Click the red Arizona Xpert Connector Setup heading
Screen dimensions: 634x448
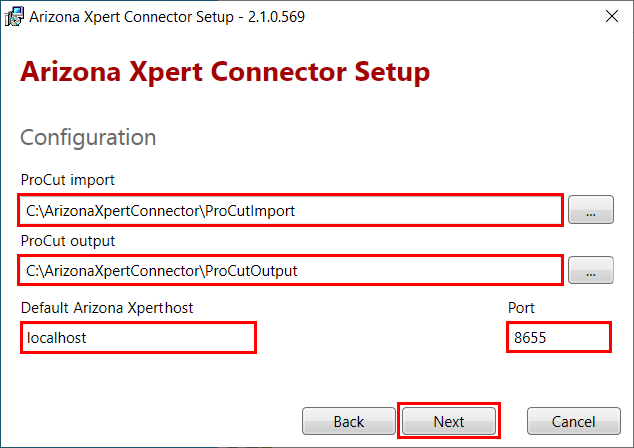coord(225,72)
